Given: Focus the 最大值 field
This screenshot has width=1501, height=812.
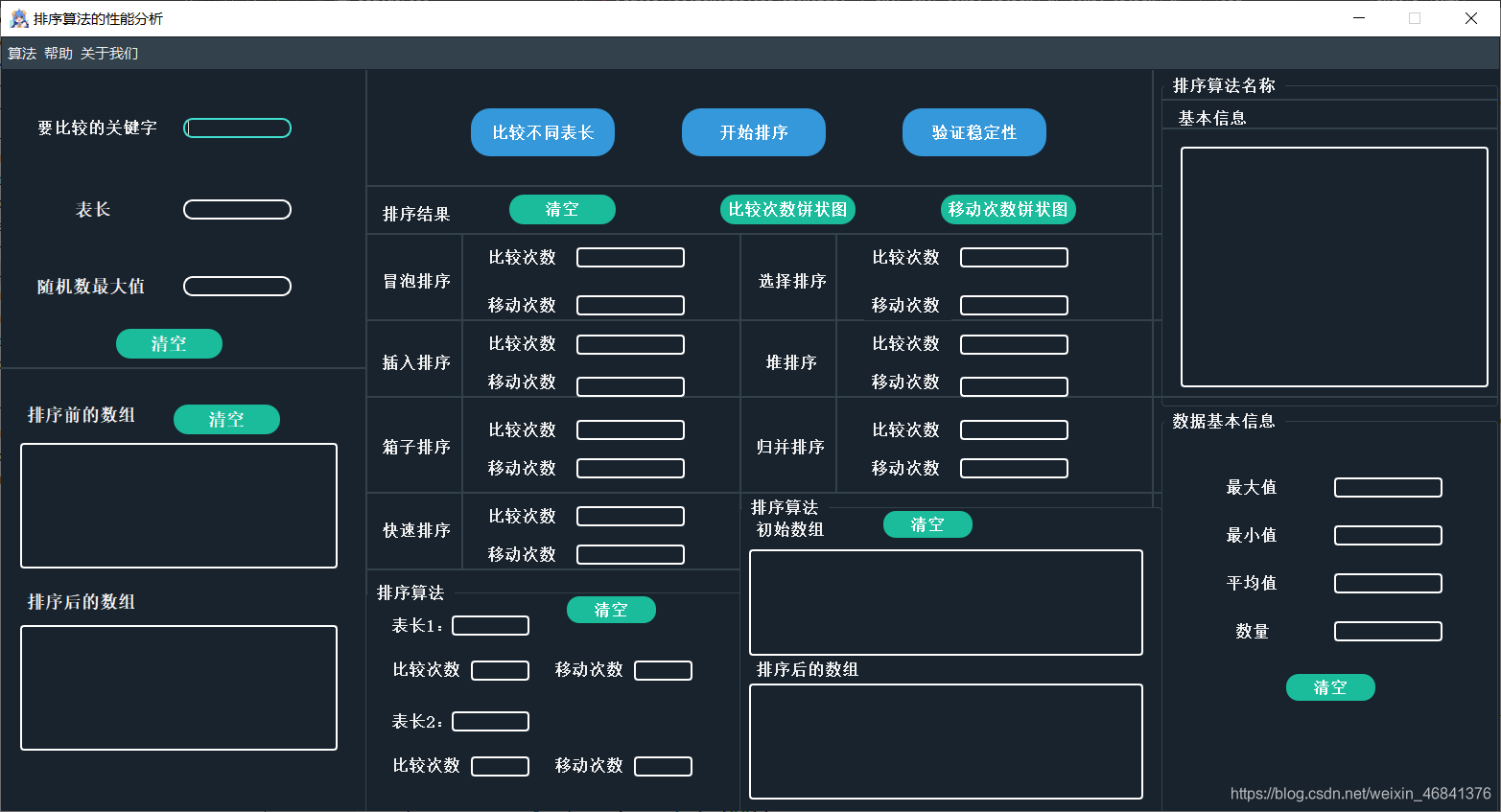Looking at the screenshot, I should click(x=1389, y=488).
